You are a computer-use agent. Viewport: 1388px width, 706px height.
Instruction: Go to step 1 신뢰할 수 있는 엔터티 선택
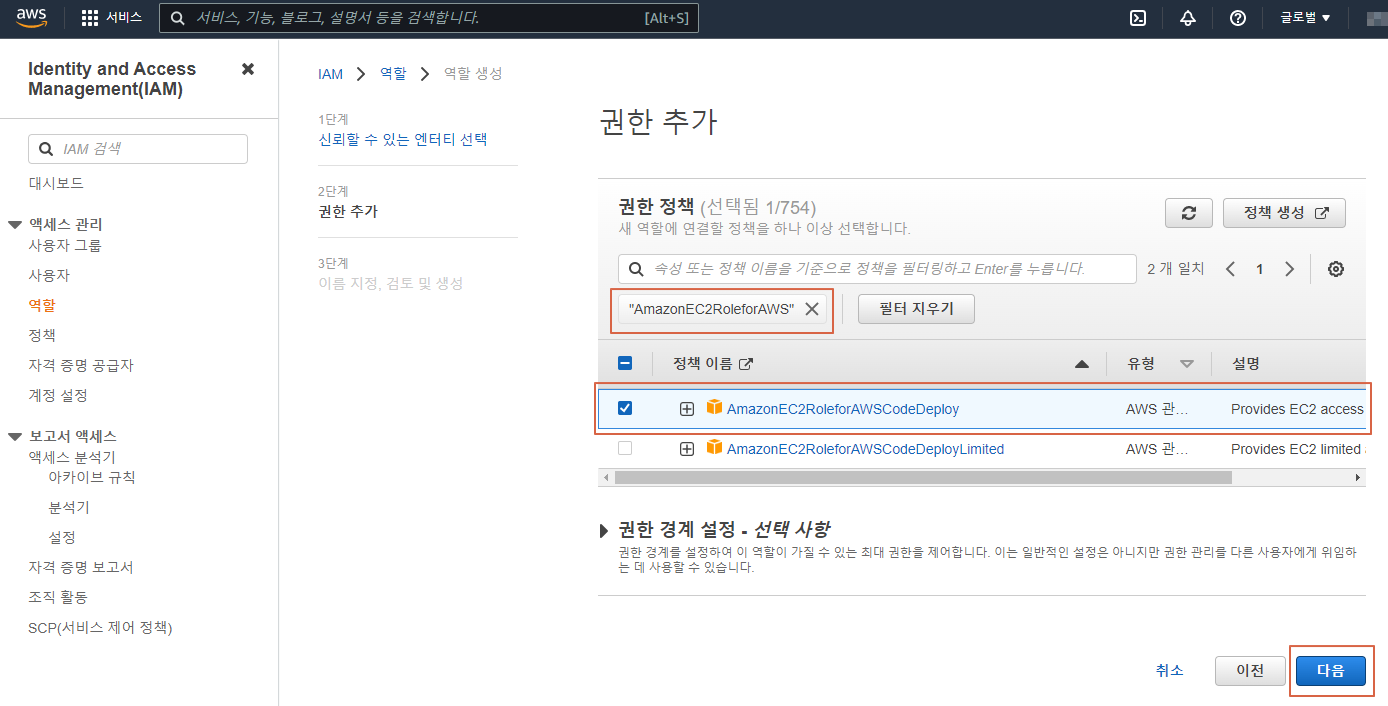pyautogui.click(x=403, y=139)
